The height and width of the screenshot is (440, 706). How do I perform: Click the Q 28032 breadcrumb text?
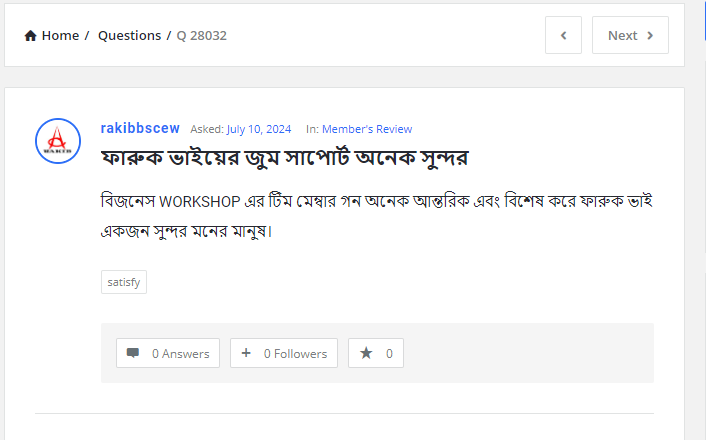pos(202,36)
